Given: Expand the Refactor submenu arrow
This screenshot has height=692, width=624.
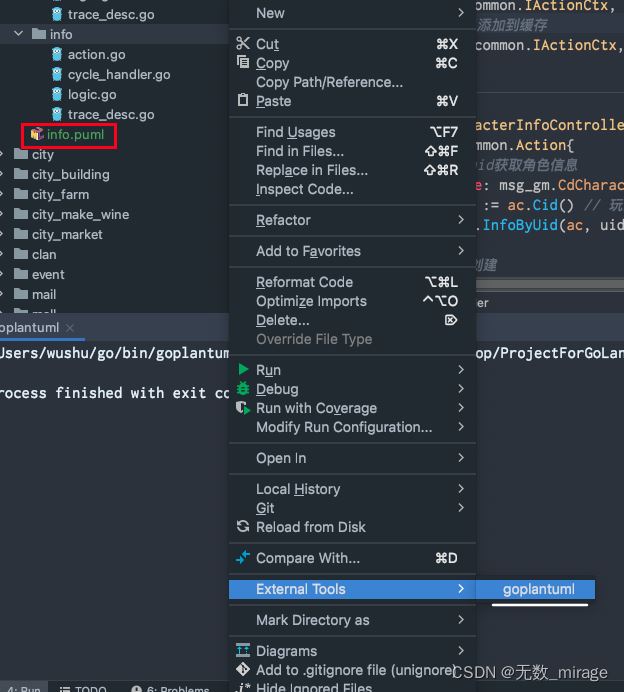Looking at the screenshot, I should (x=461, y=220).
